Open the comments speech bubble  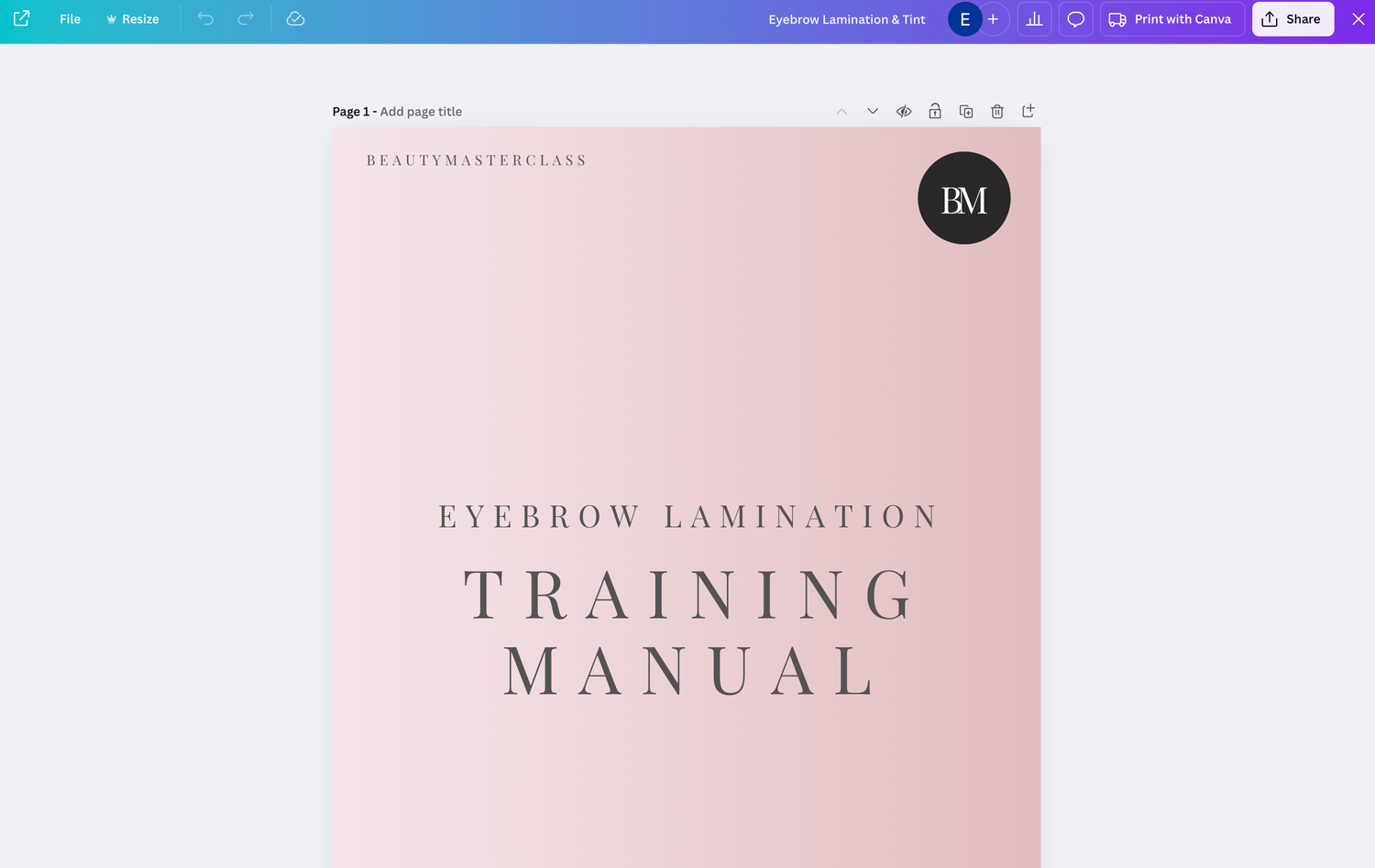coord(1075,19)
